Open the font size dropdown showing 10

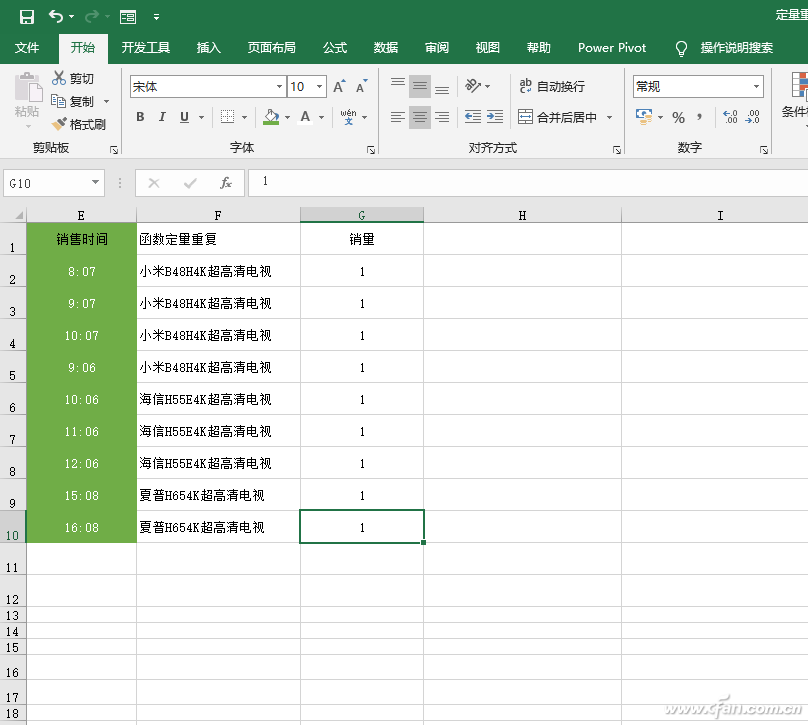tap(319, 87)
